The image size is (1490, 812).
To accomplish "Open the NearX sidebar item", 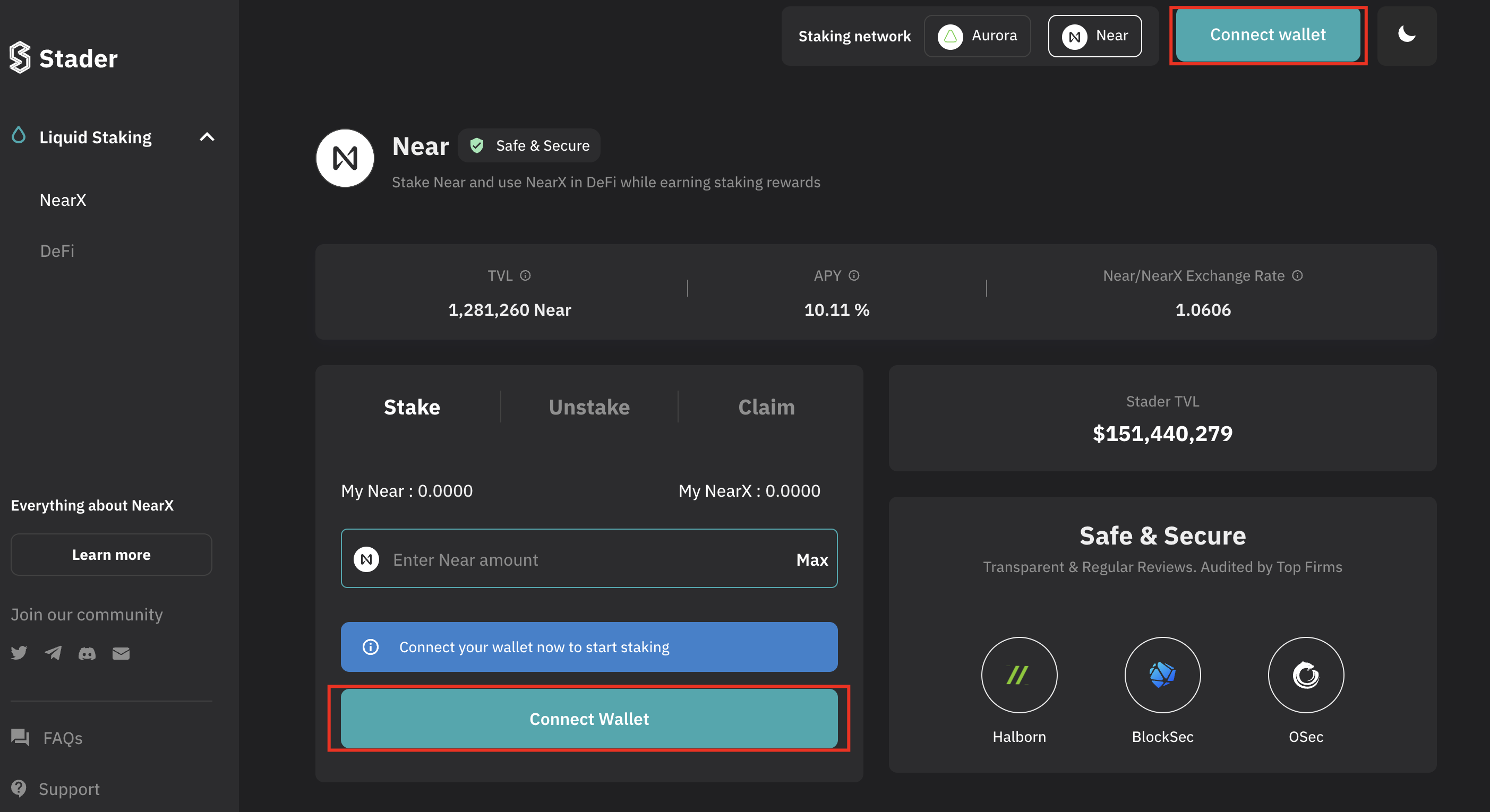I will pyautogui.click(x=63, y=200).
